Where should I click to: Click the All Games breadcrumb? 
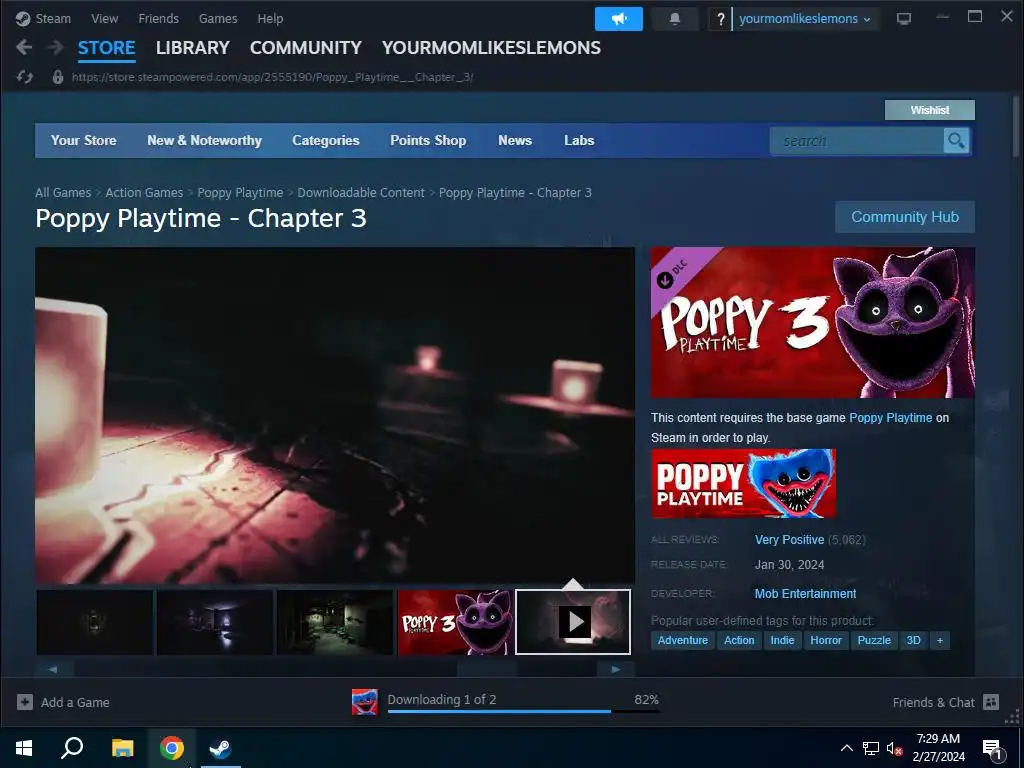click(63, 193)
